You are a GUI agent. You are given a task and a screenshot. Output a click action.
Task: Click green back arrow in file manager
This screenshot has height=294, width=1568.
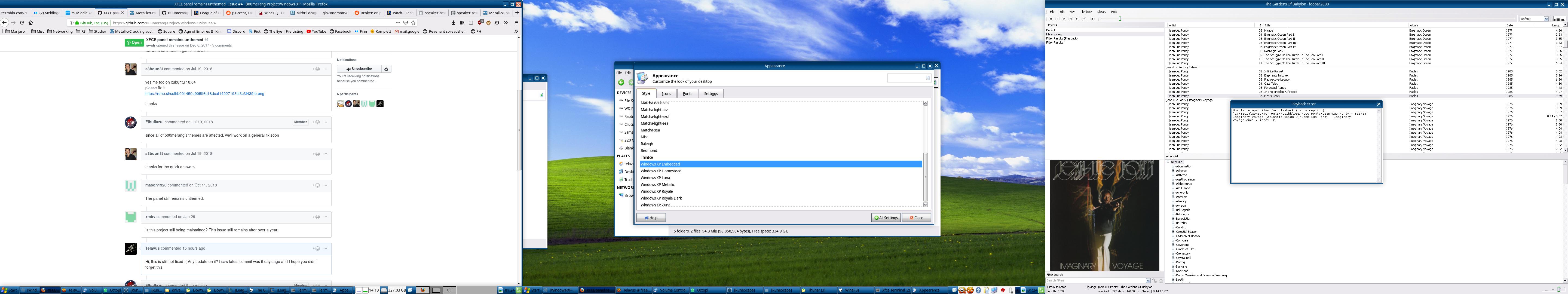click(x=621, y=82)
